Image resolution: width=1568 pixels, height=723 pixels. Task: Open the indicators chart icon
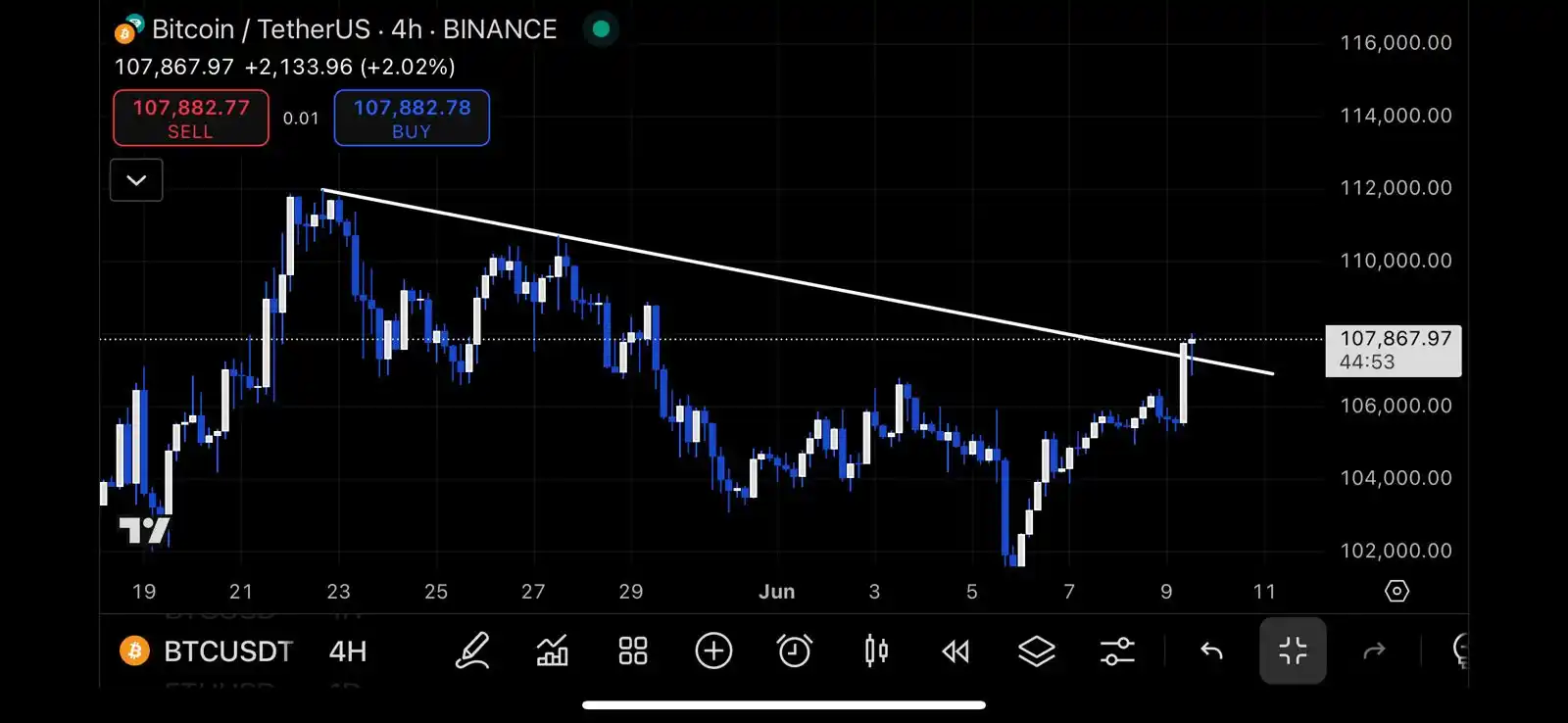click(553, 651)
